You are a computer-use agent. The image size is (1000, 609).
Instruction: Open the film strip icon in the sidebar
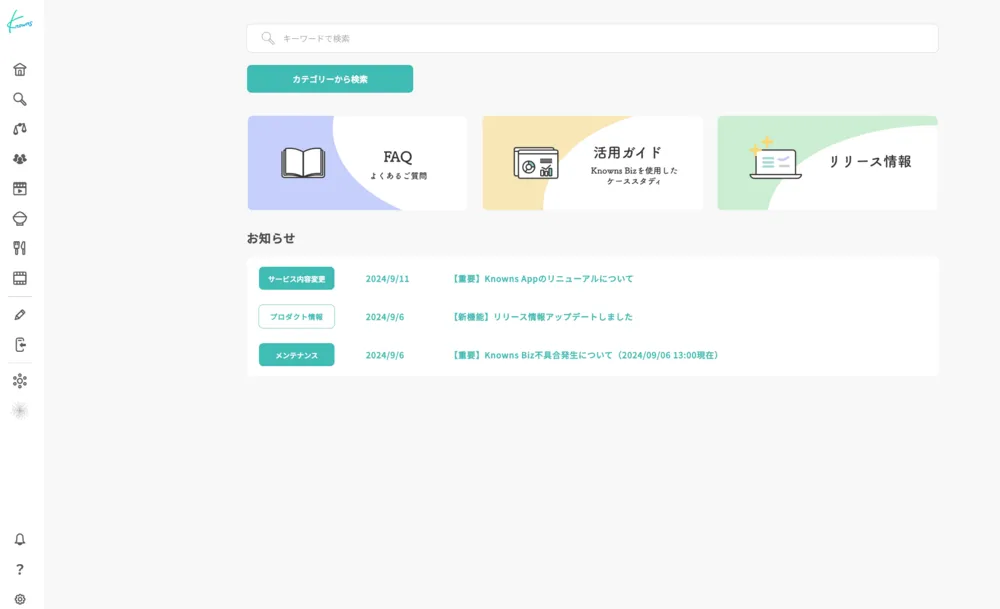tap(20, 278)
